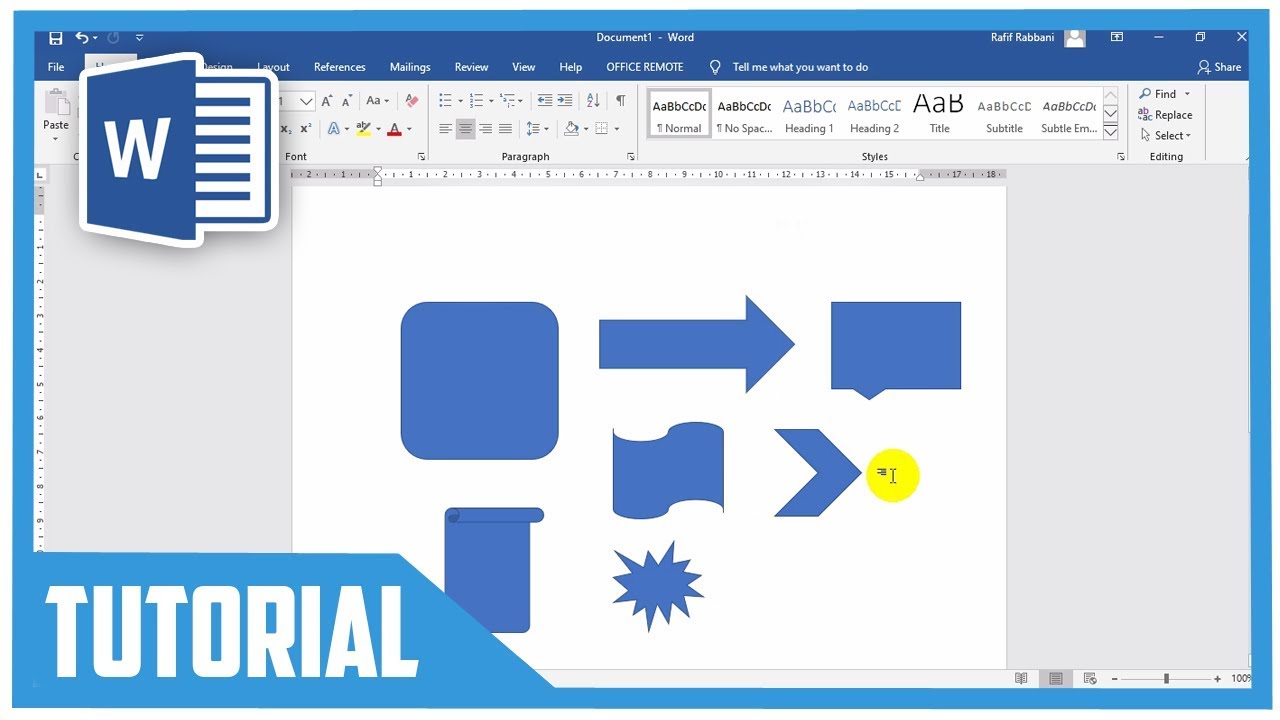Open the Mailings ribbon tab
The height and width of the screenshot is (720, 1280).
410,67
